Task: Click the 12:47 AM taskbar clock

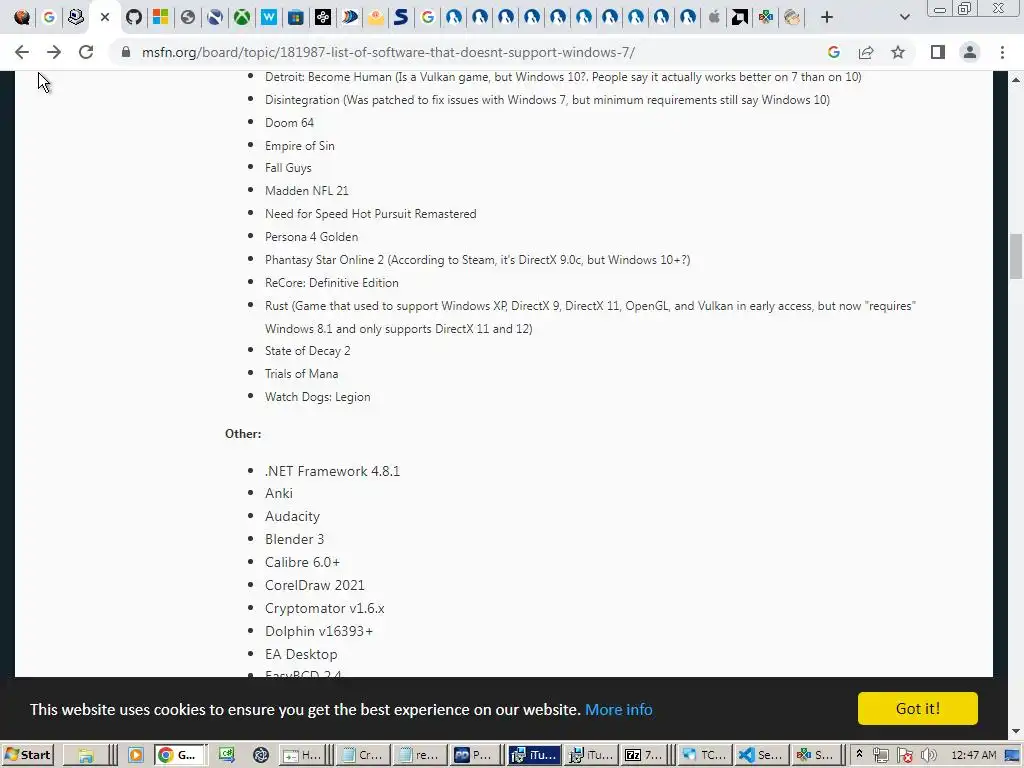Action: tap(974, 755)
